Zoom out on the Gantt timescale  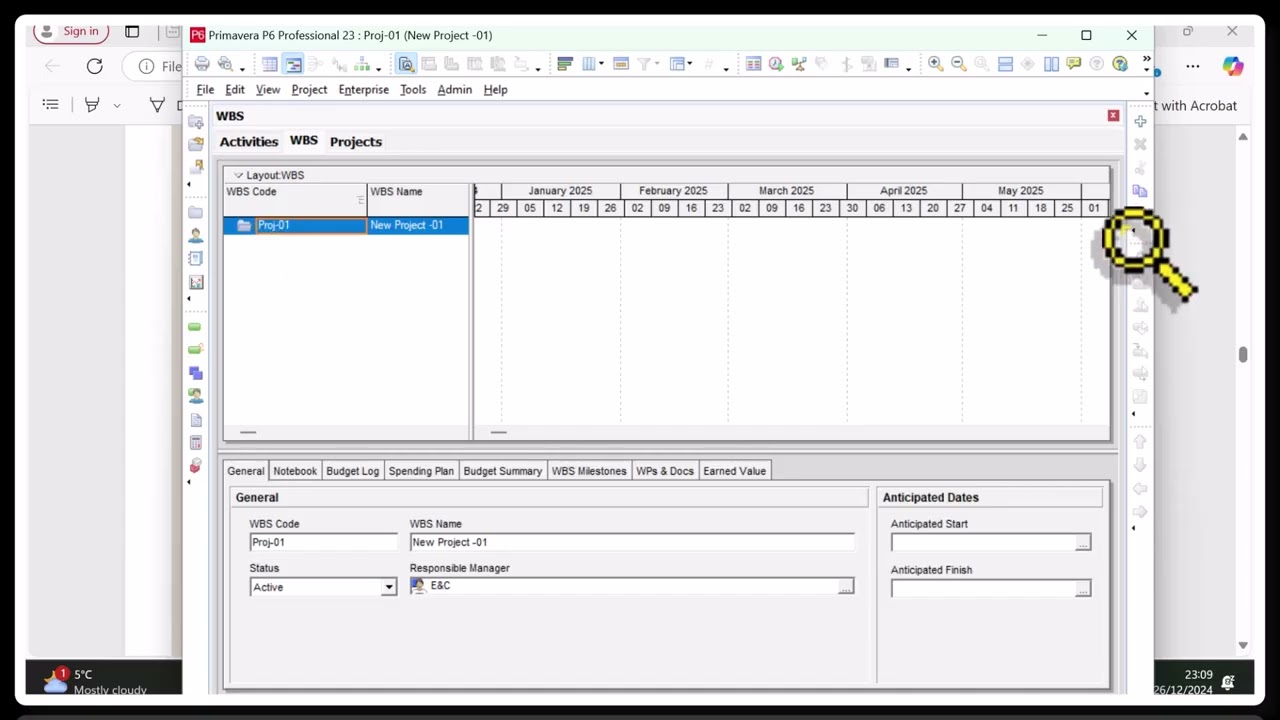coord(959,64)
